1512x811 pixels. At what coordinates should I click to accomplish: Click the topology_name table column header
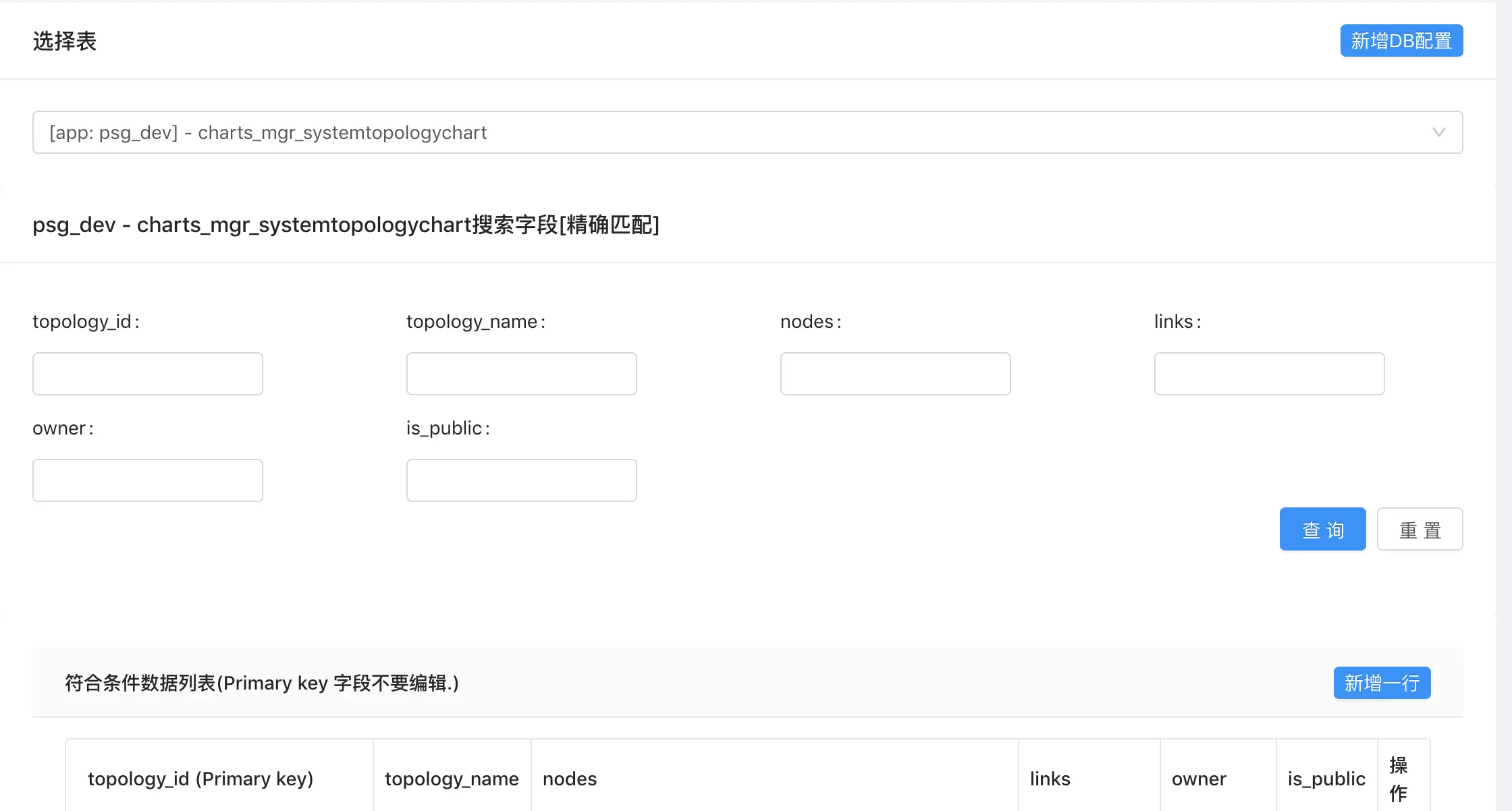pos(452,779)
